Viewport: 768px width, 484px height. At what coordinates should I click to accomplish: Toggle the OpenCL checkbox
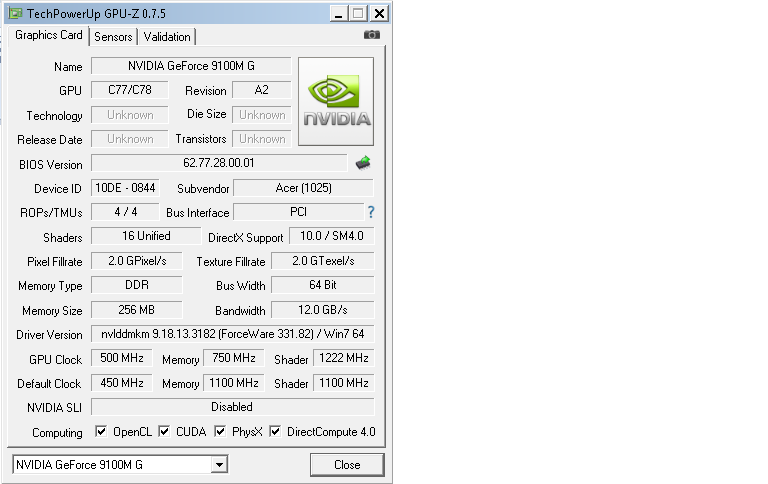point(100,432)
